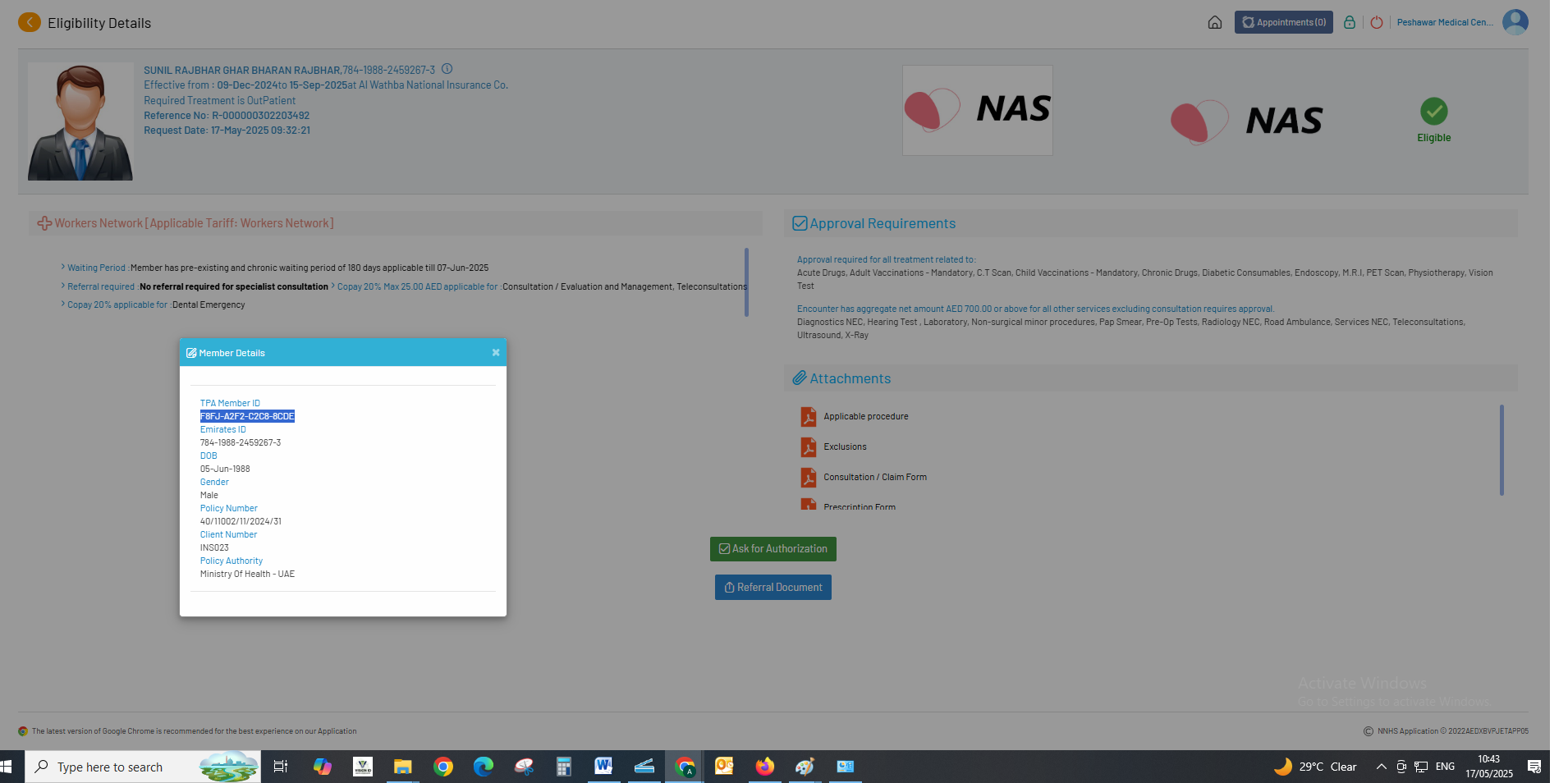The height and width of the screenshot is (783, 1568).
Task: Click the NAS logo in the white box
Action: click(x=978, y=110)
